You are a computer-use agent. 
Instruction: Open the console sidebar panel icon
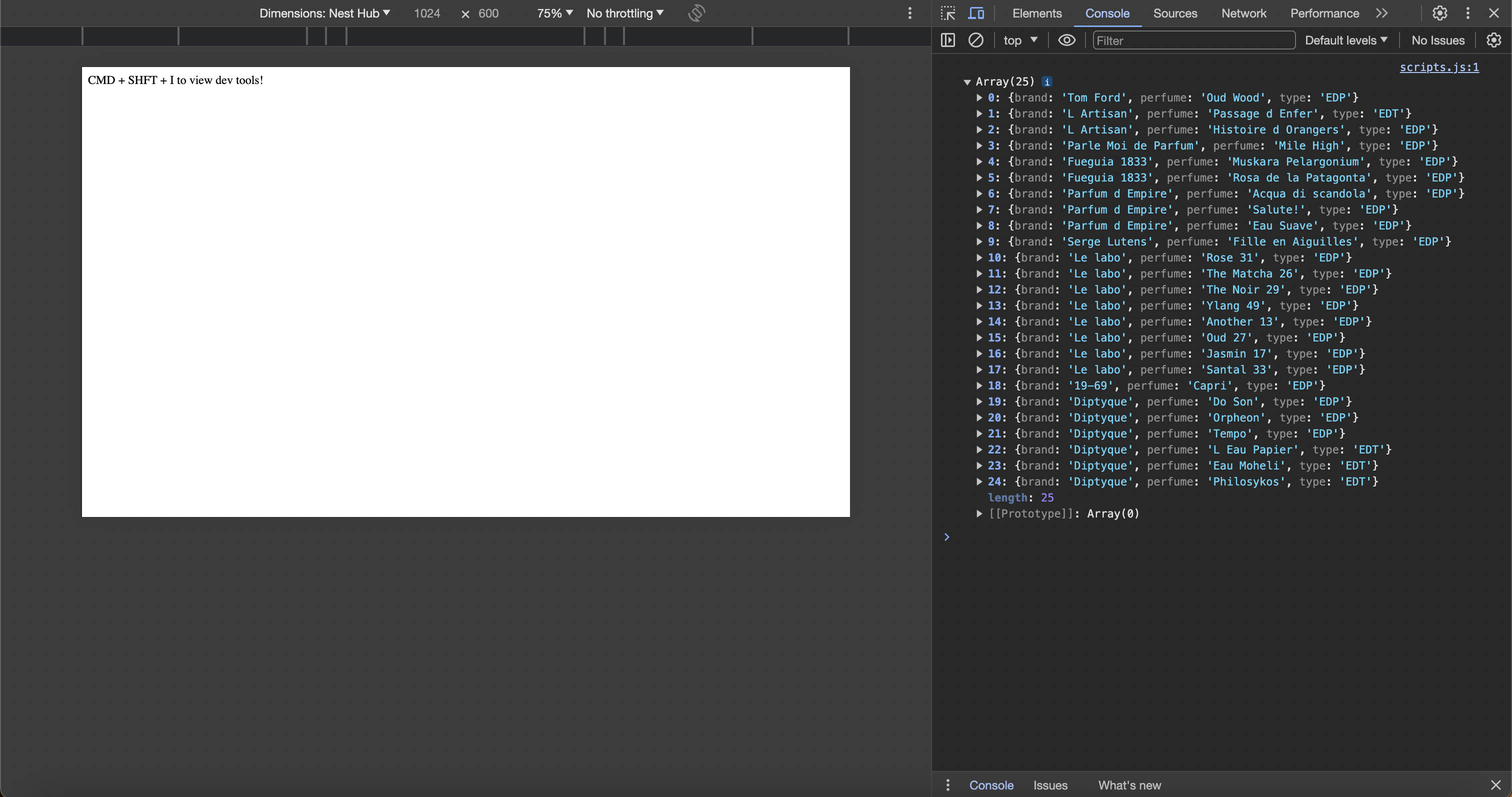948,40
